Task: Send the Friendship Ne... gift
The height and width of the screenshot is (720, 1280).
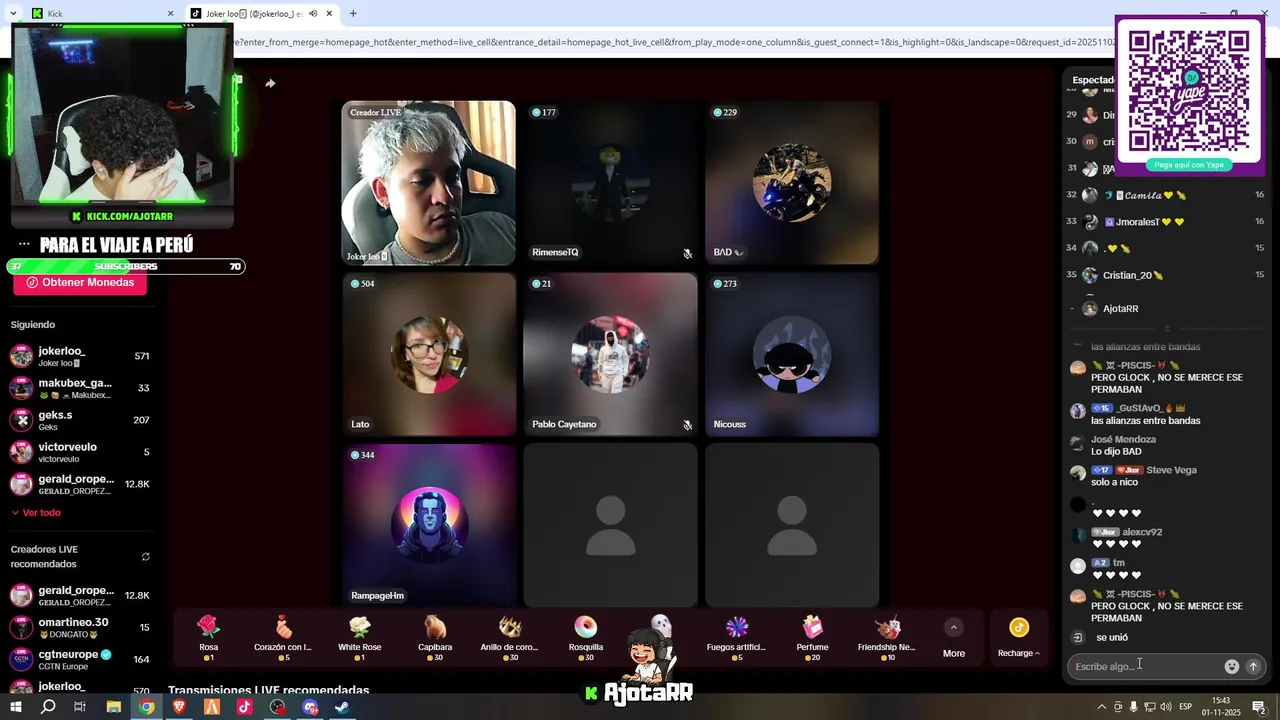Action: [x=887, y=638]
